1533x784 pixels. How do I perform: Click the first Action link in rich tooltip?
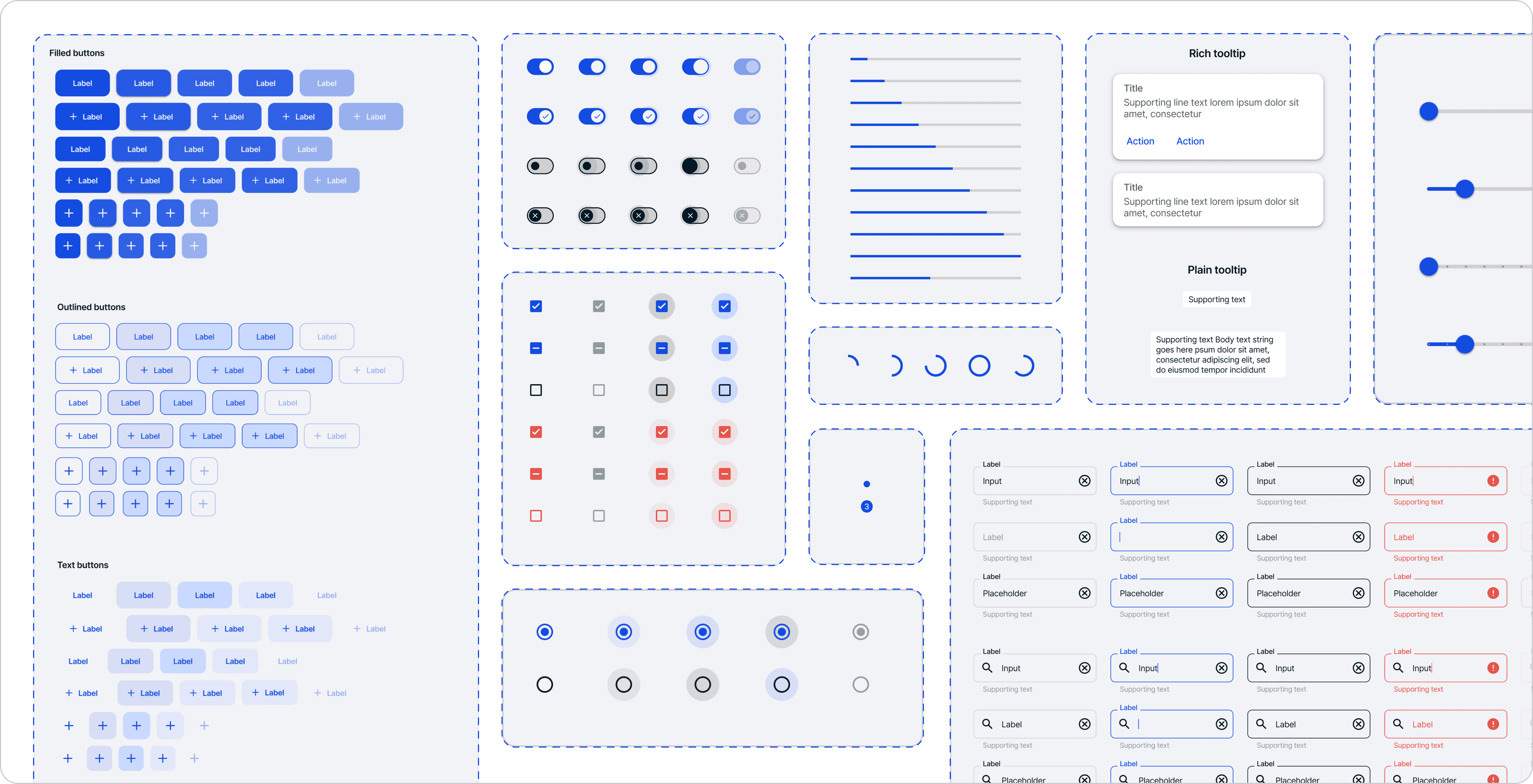coord(1140,142)
